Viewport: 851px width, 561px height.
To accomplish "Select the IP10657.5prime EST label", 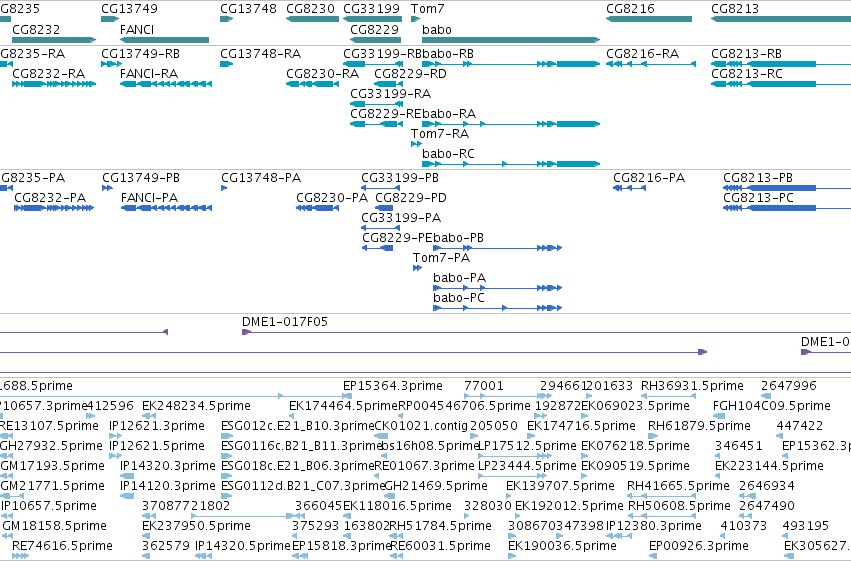I will (49, 507).
